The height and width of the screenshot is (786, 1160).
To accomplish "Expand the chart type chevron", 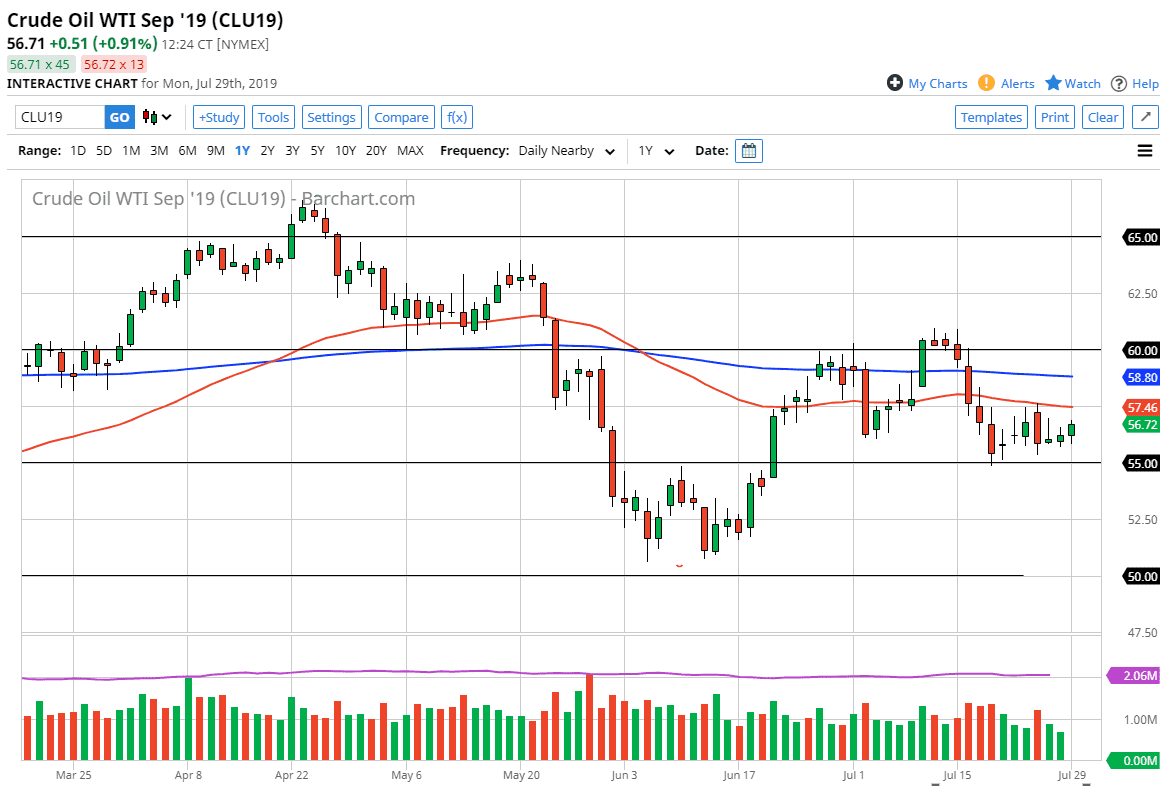I will [164, 117].
